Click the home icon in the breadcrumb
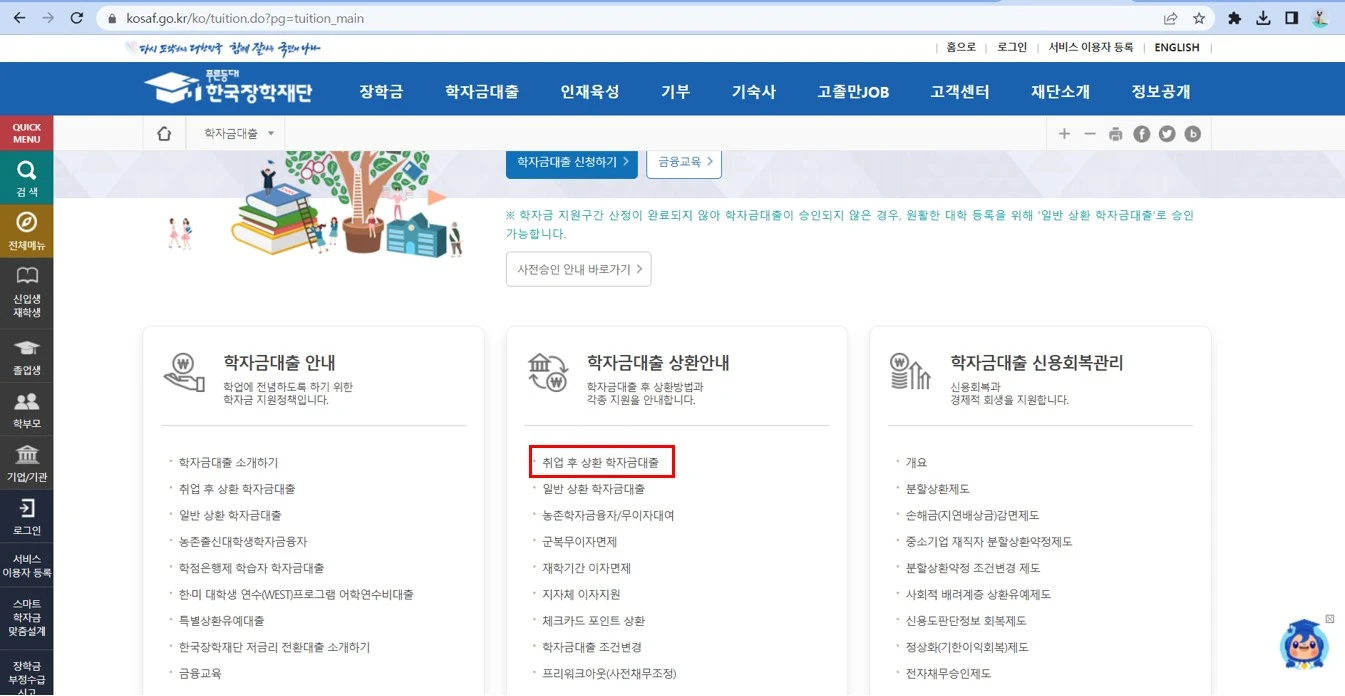Viewport: 1345px width, 696px height. [x=164, y=132]
